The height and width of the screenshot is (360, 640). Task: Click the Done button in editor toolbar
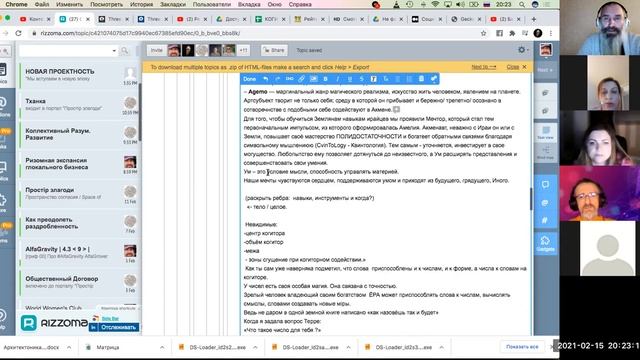click(249, 79)
